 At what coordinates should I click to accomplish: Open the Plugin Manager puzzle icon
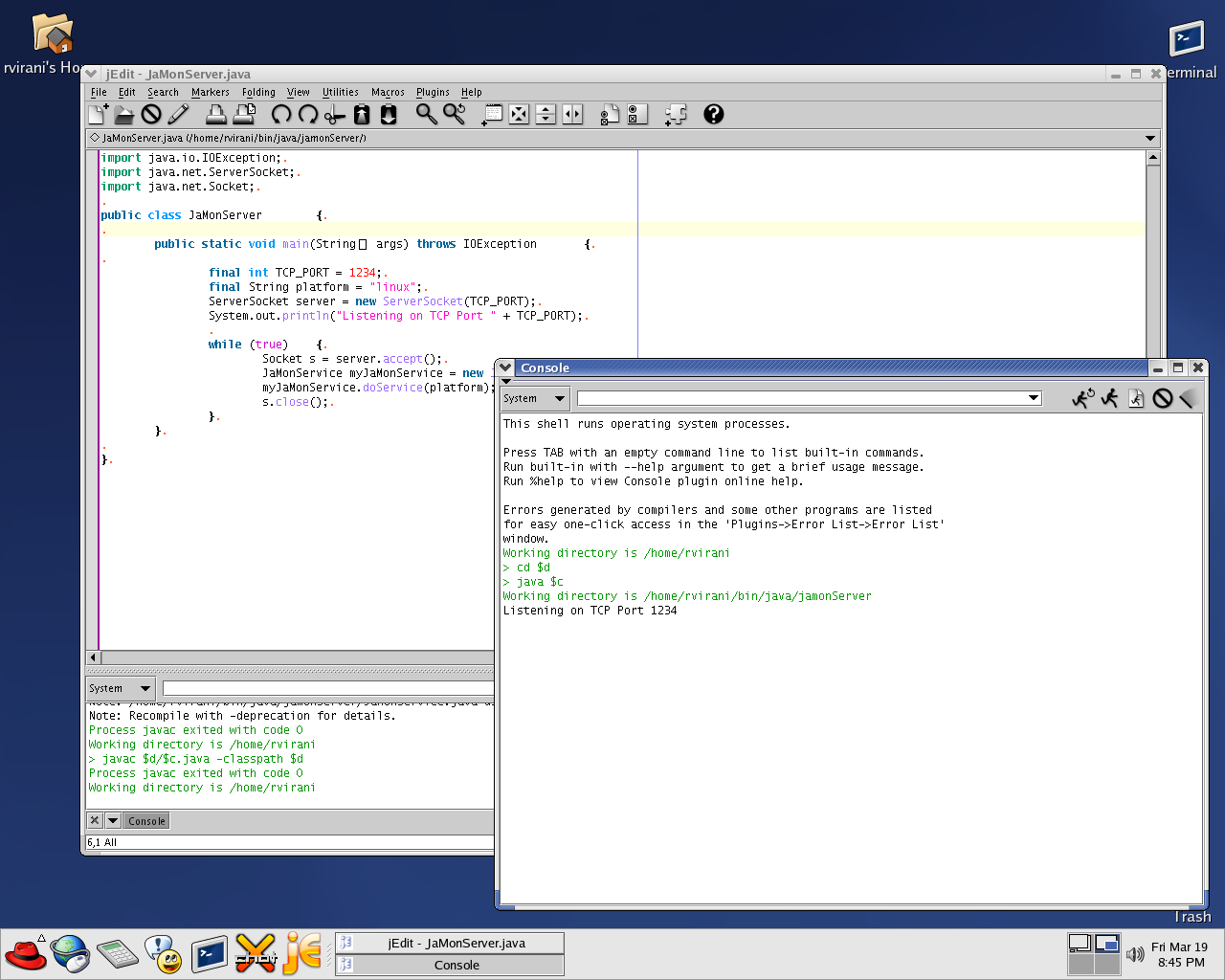(676, 115)
